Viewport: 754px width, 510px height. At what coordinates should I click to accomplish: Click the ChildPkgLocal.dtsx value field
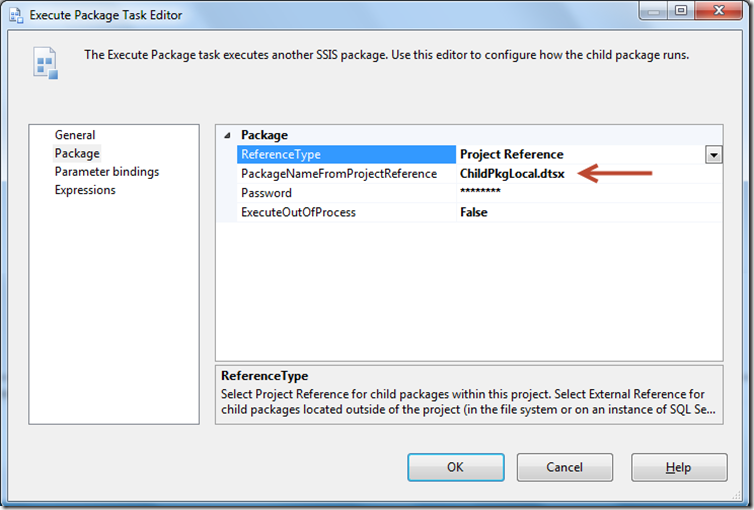[512, 174]
